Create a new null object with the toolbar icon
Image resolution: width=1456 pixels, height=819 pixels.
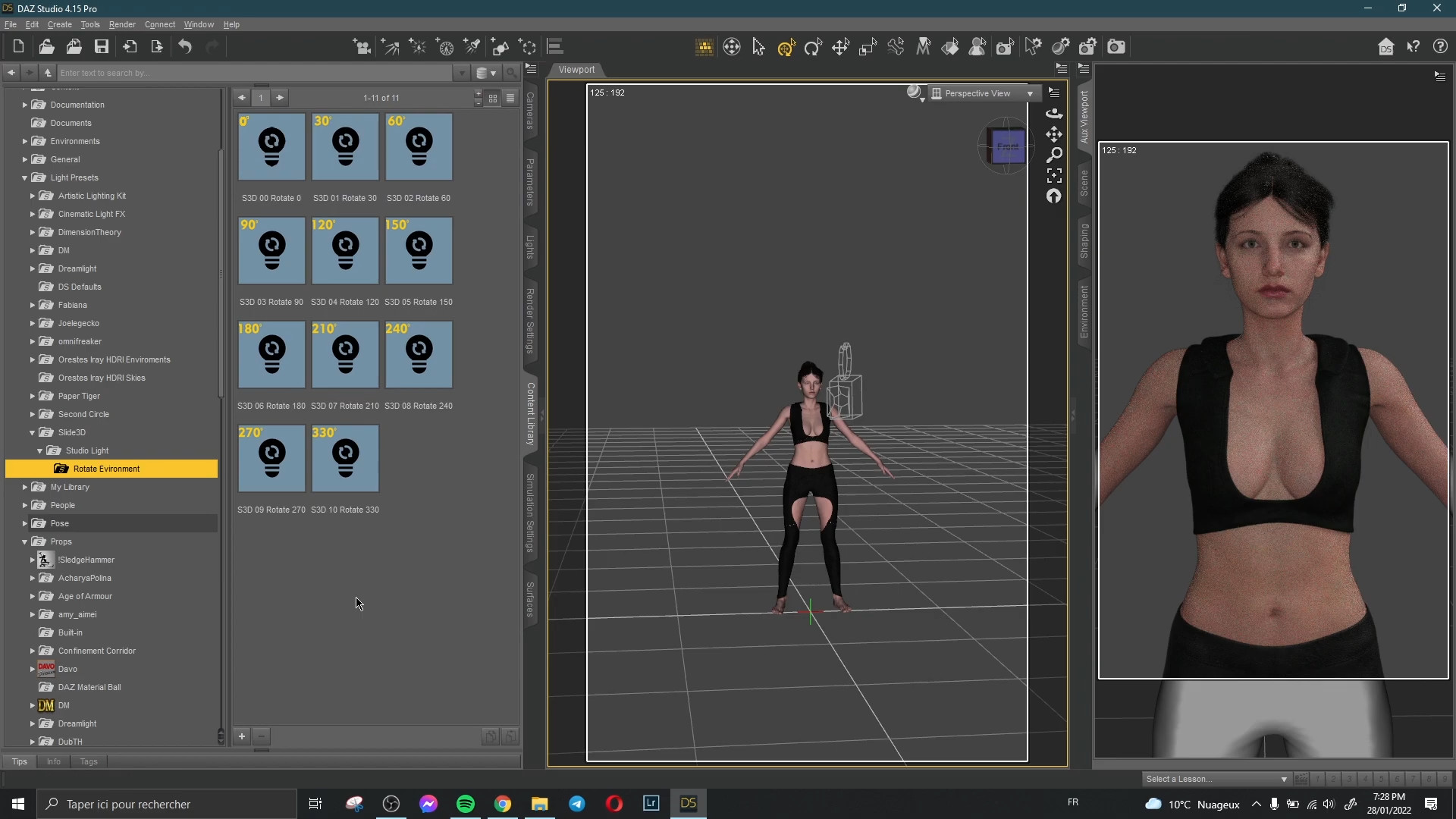[x=528, y=47]
